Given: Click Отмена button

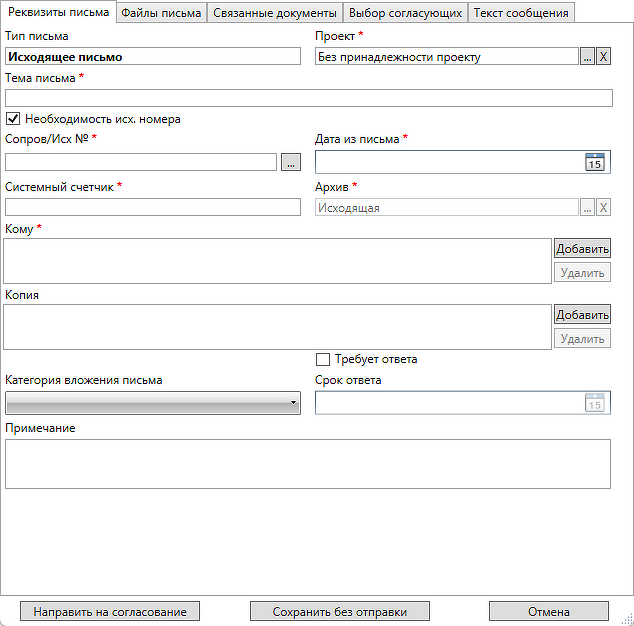Looking at the screenshot, I should tap(548, 611).
